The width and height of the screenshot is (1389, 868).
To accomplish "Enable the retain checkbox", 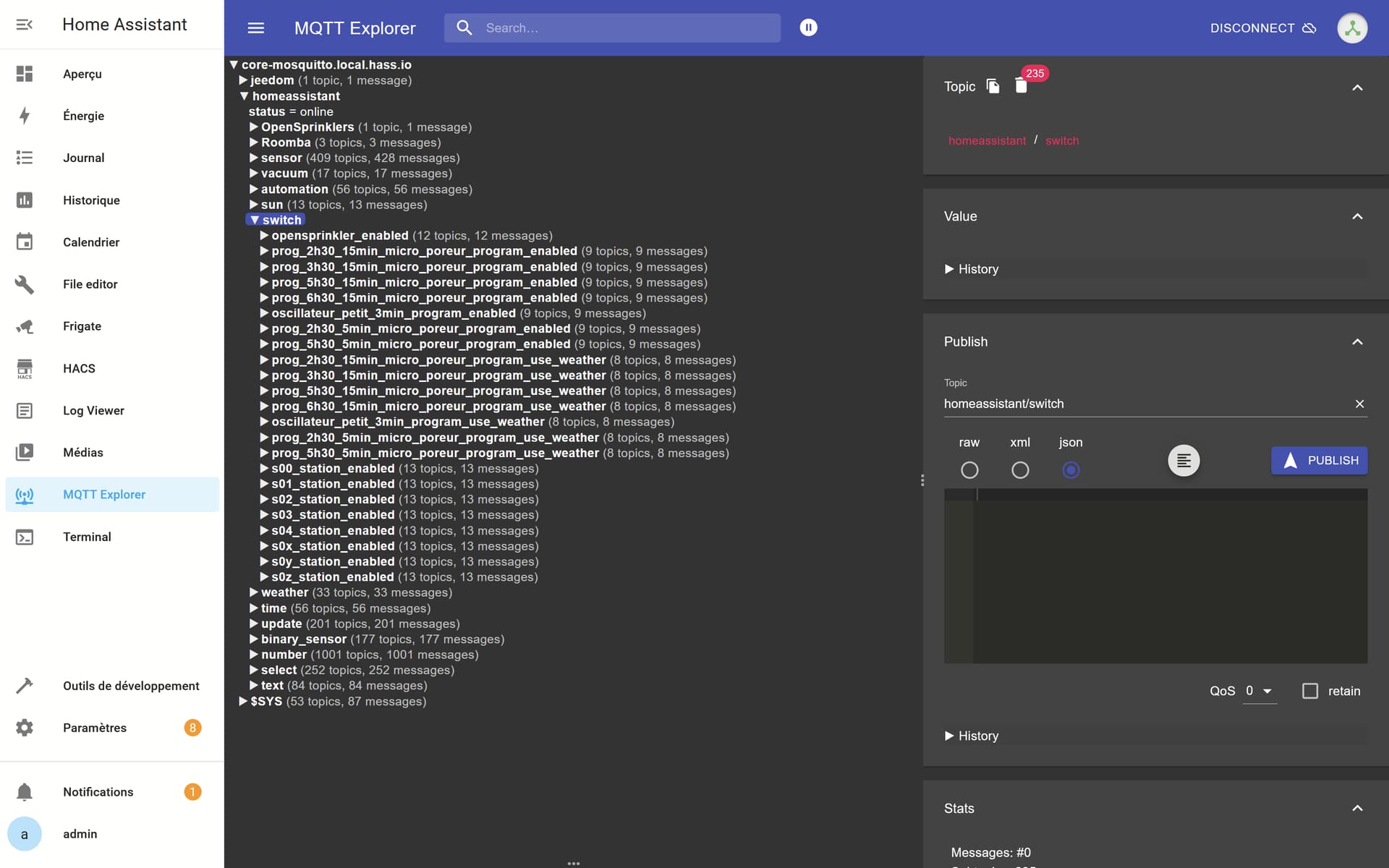I will tap(1310, 691).
